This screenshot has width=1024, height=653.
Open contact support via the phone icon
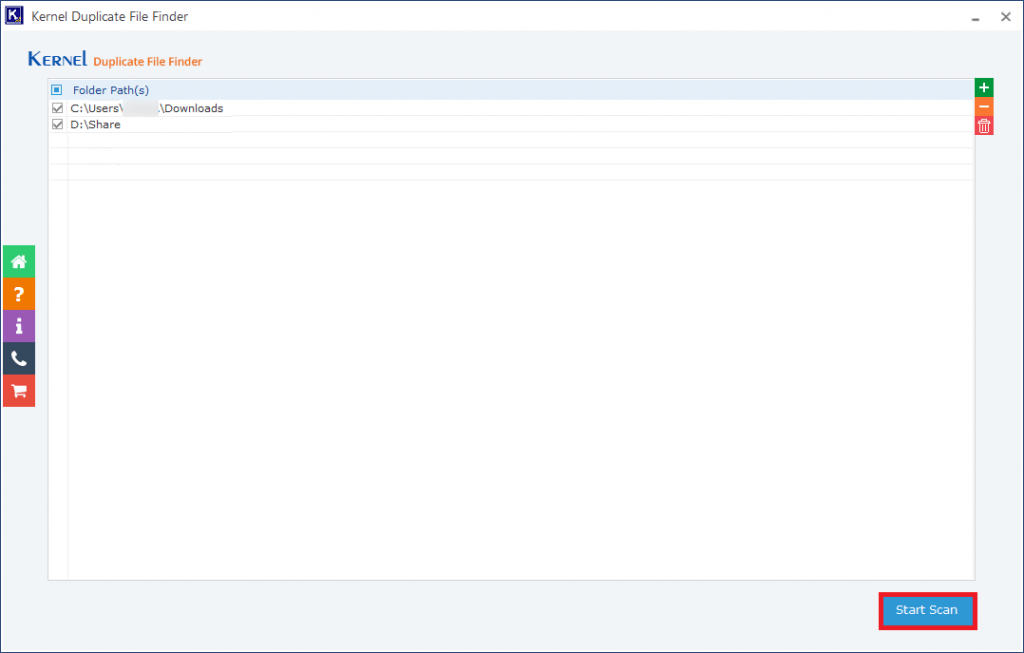click(x=18, y=357)
